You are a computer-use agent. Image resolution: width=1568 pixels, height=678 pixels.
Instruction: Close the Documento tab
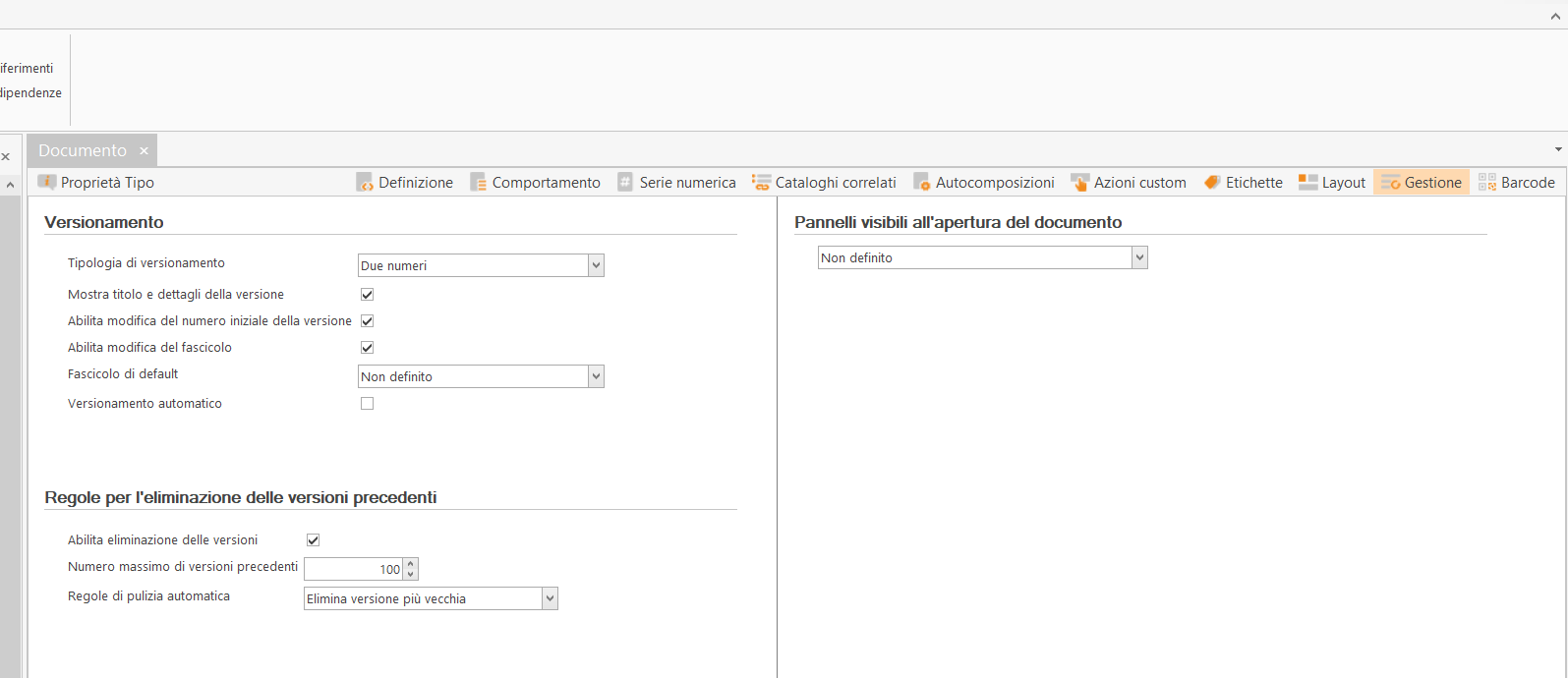coord(144,151)
